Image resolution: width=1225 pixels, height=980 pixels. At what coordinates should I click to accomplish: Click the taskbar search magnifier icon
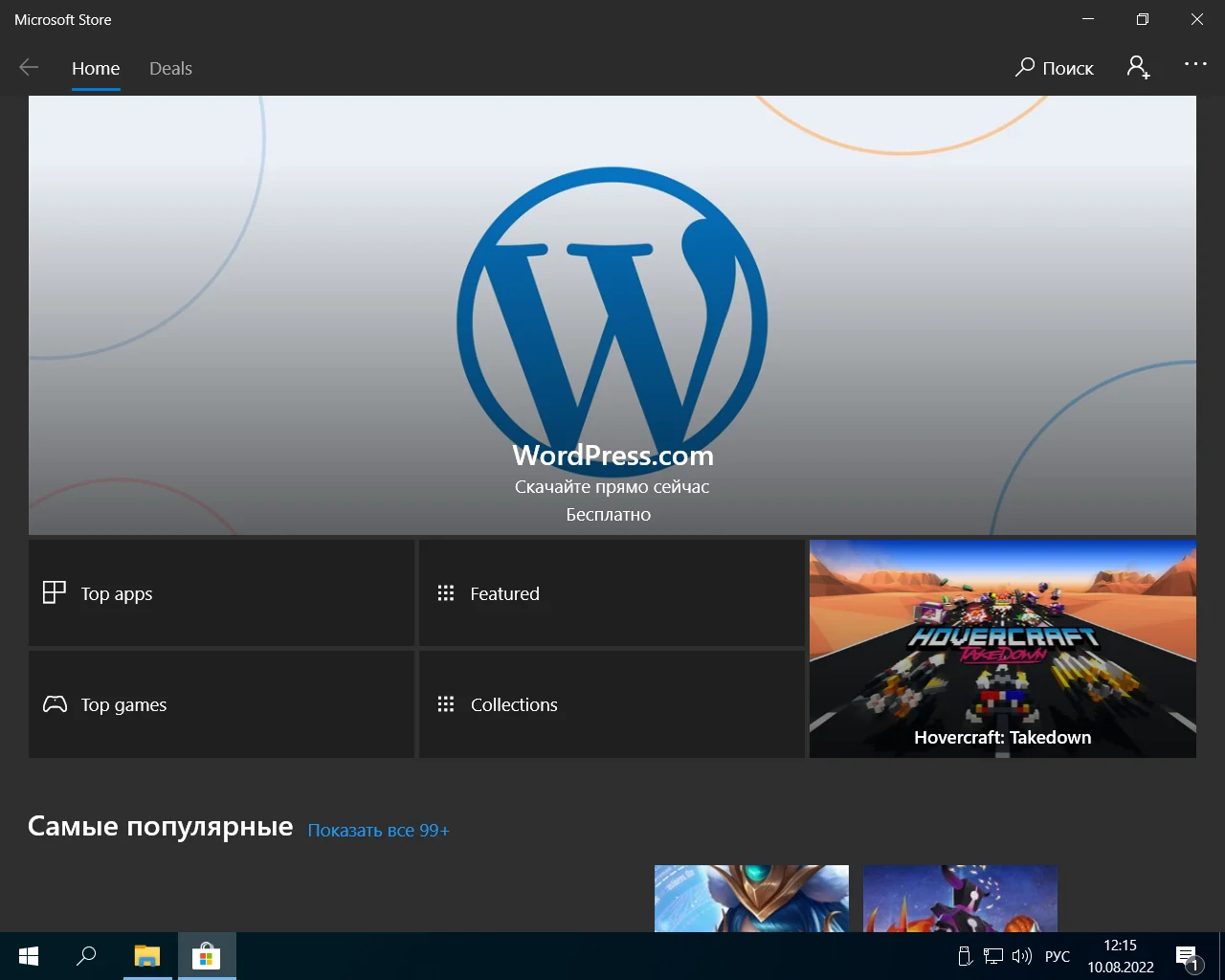[x=86, y=956]
